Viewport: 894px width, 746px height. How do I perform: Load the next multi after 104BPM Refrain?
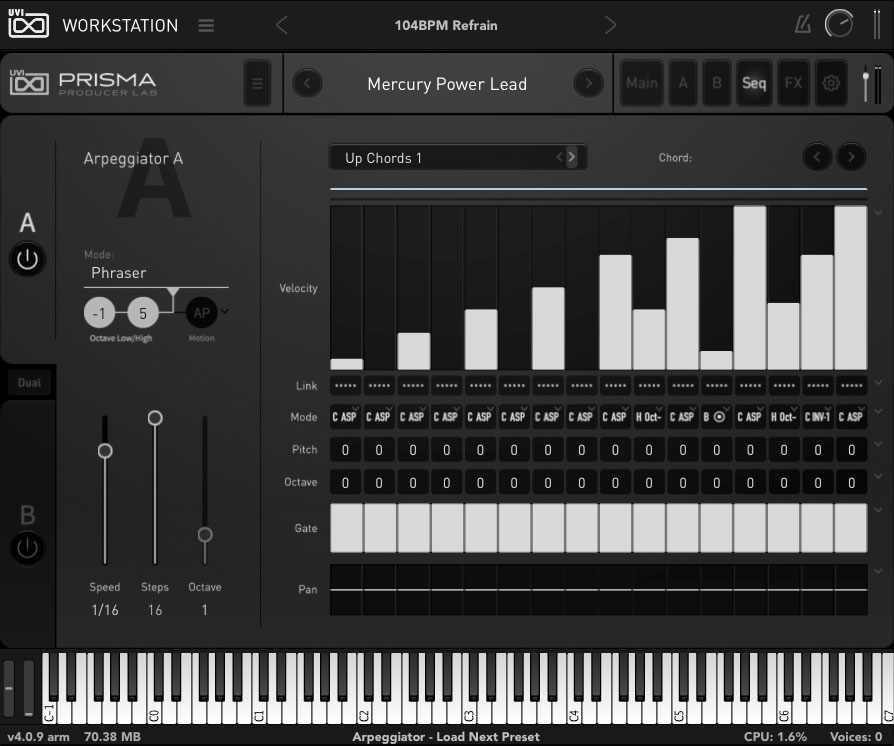[610, 25]
